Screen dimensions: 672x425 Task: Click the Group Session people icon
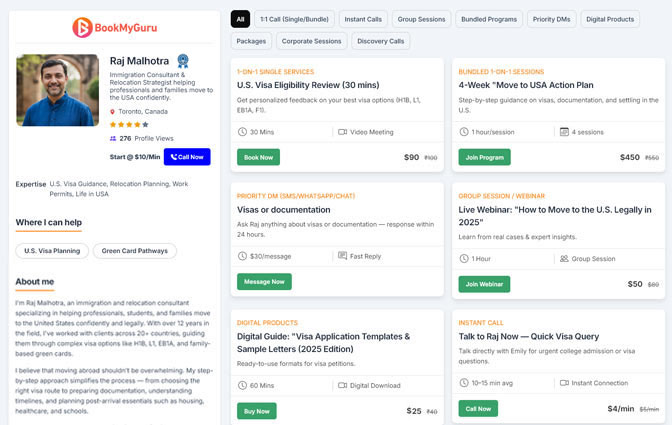point(563,258)
